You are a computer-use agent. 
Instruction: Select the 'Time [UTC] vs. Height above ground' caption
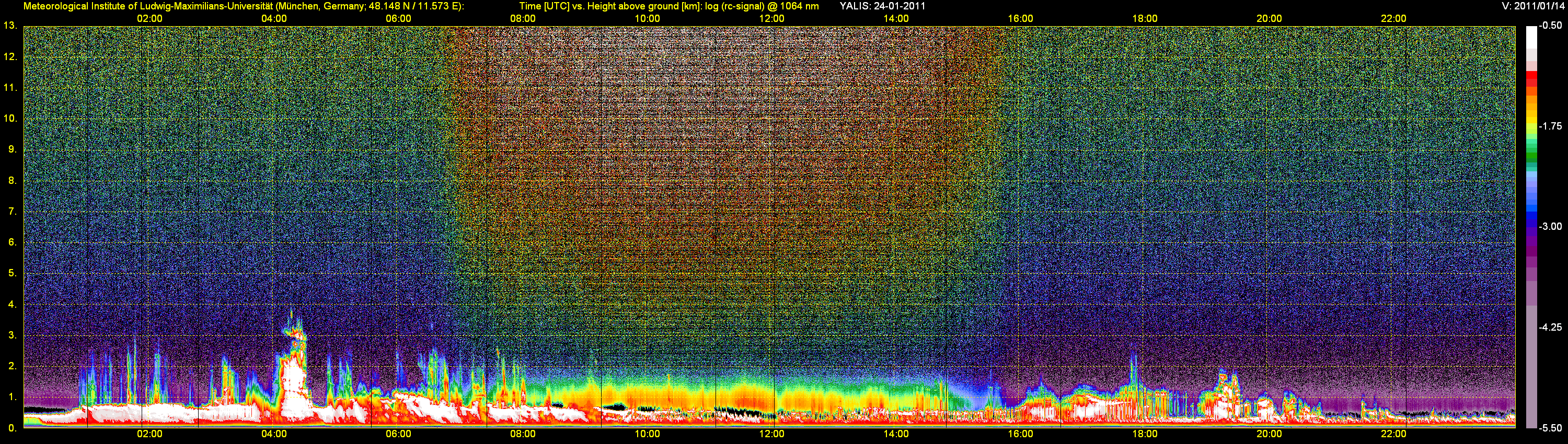coord(669,6)
